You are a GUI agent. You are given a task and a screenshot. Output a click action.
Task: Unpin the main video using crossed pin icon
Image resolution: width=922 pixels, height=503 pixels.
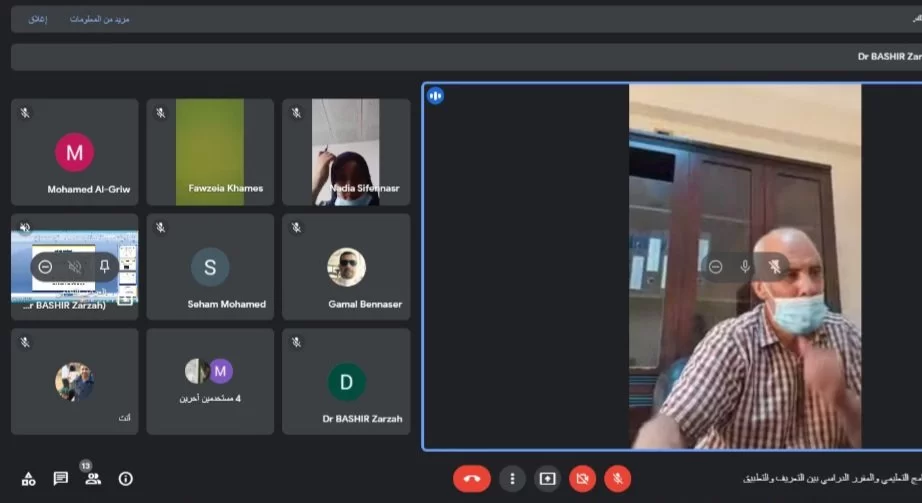click(775, 267)
